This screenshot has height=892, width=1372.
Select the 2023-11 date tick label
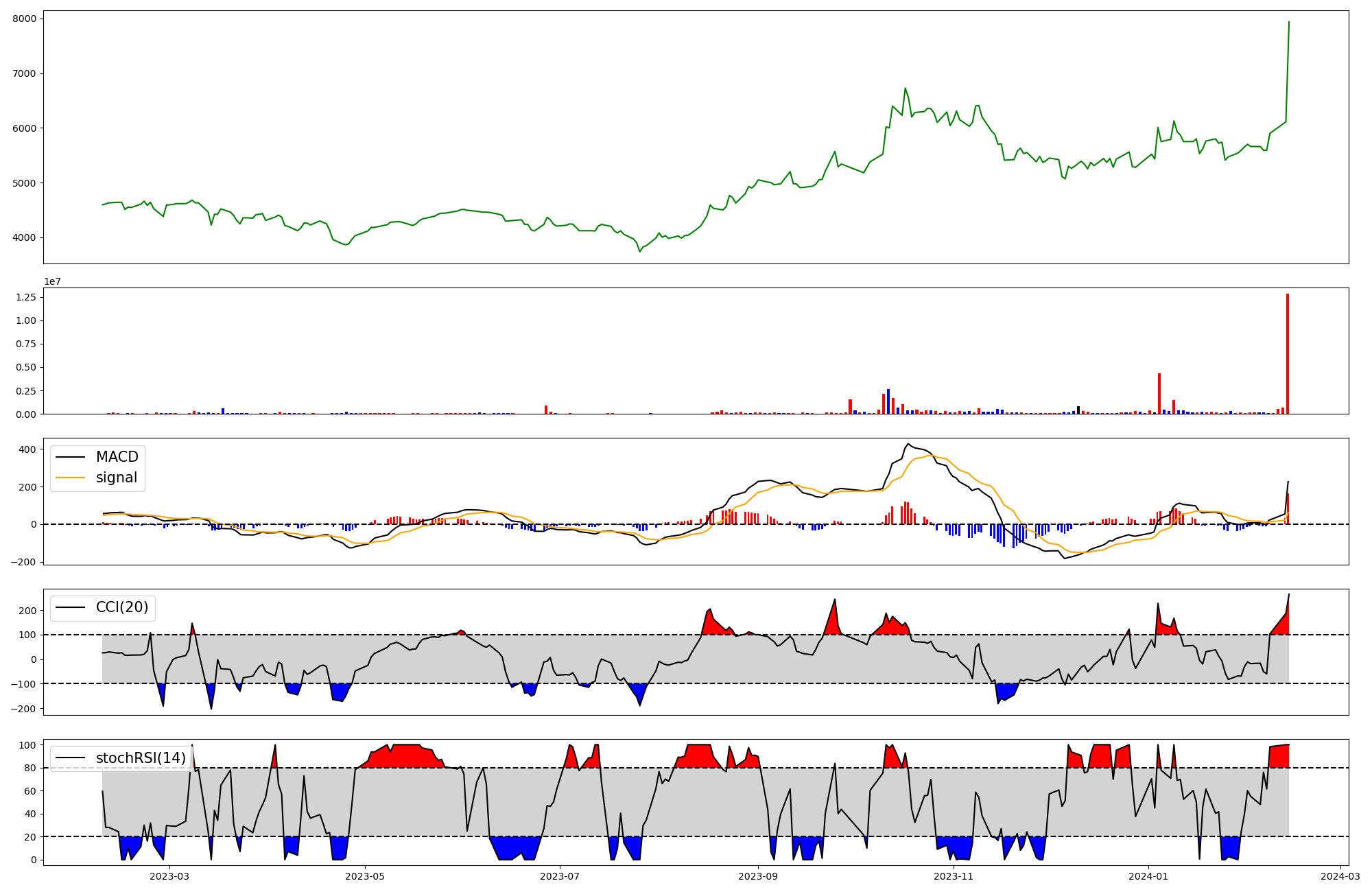click(x=954, y=876)
